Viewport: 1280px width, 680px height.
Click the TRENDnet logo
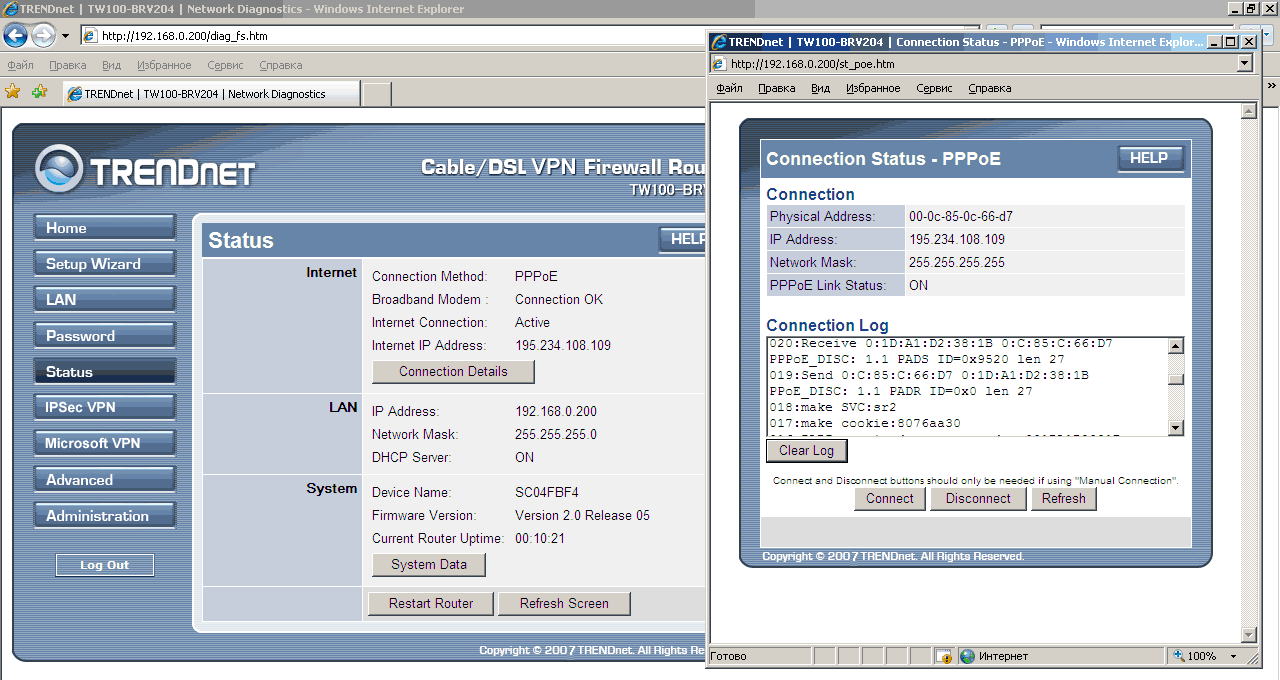point(145,170)
